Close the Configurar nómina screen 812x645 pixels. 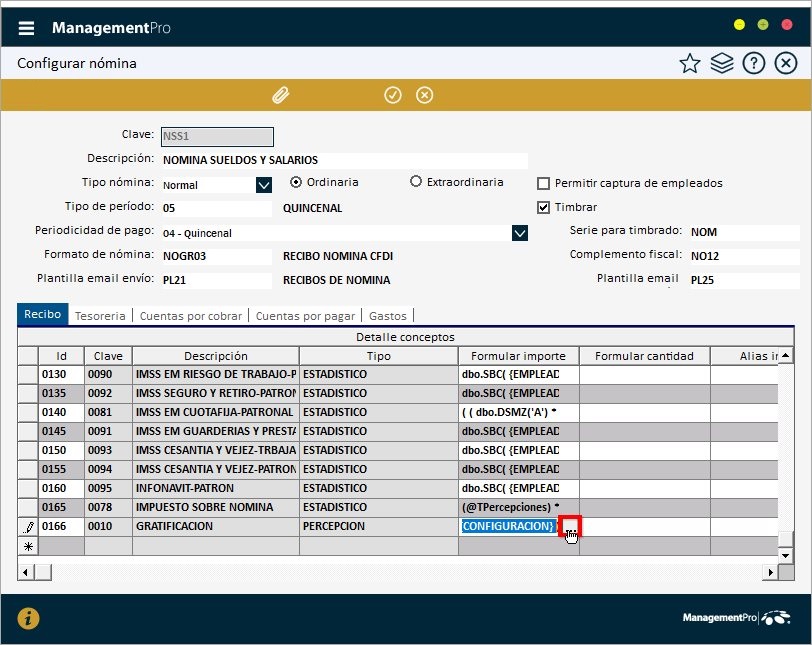pos(786,64)
